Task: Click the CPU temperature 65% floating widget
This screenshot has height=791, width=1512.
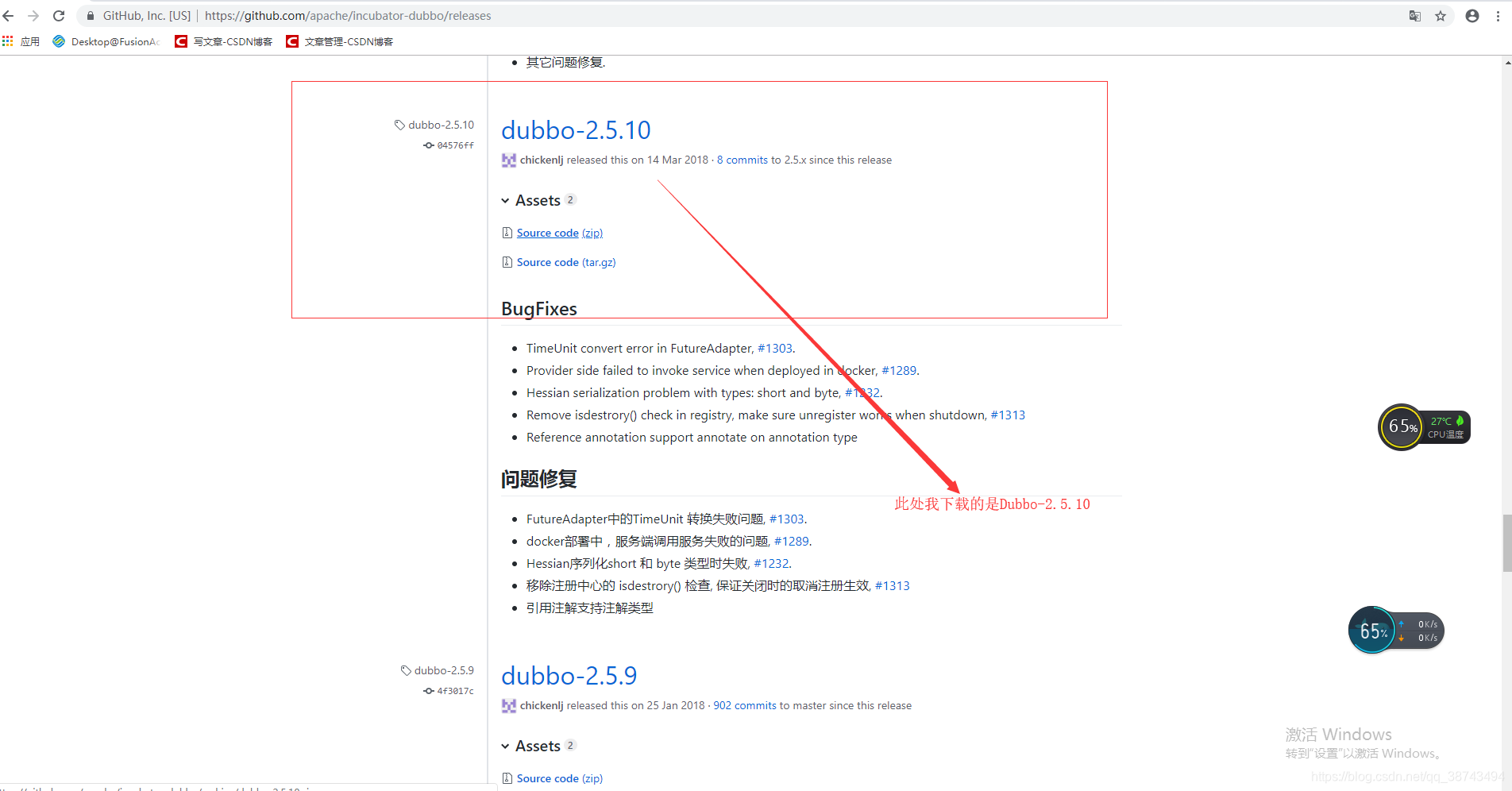Action: 1424,427
